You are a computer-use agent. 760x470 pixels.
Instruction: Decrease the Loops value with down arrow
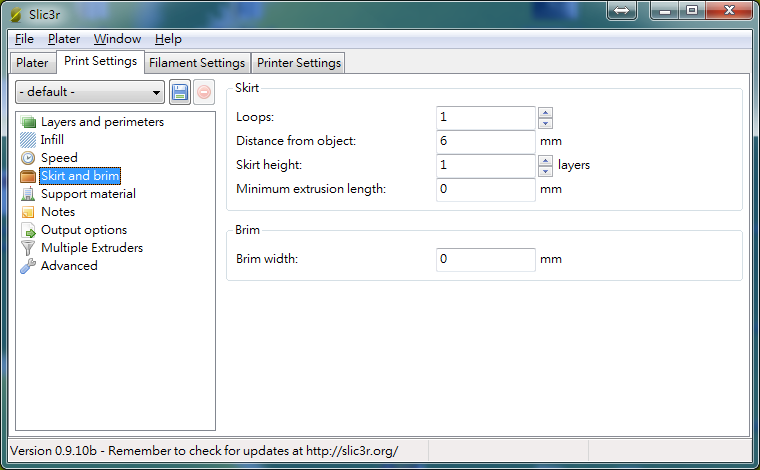(545, 123)
